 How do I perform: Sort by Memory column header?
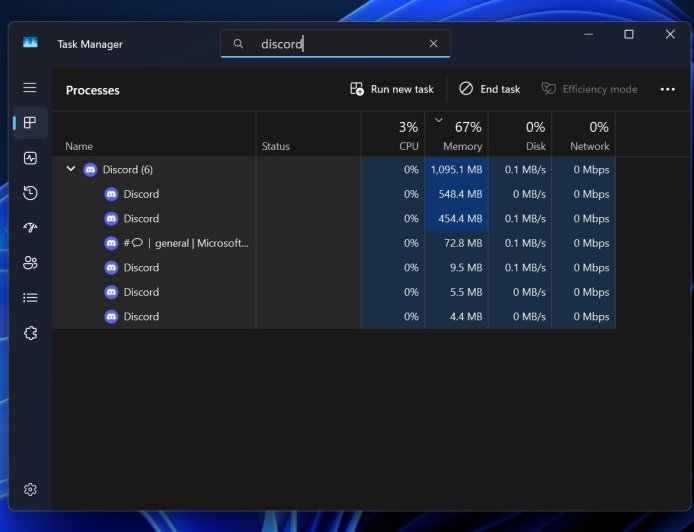pos(456,135)
